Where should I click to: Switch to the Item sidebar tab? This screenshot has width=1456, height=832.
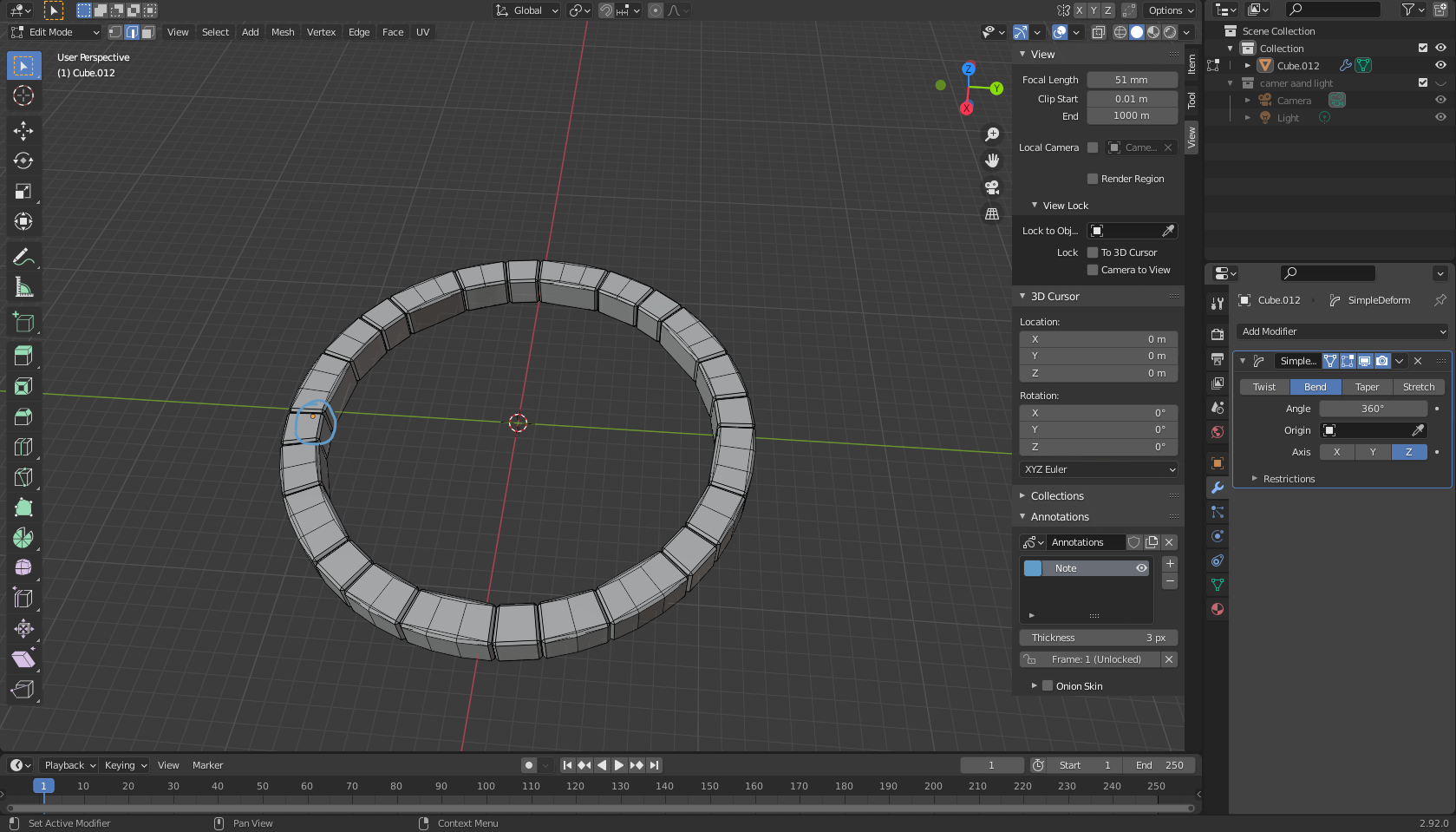[1192, 64]
